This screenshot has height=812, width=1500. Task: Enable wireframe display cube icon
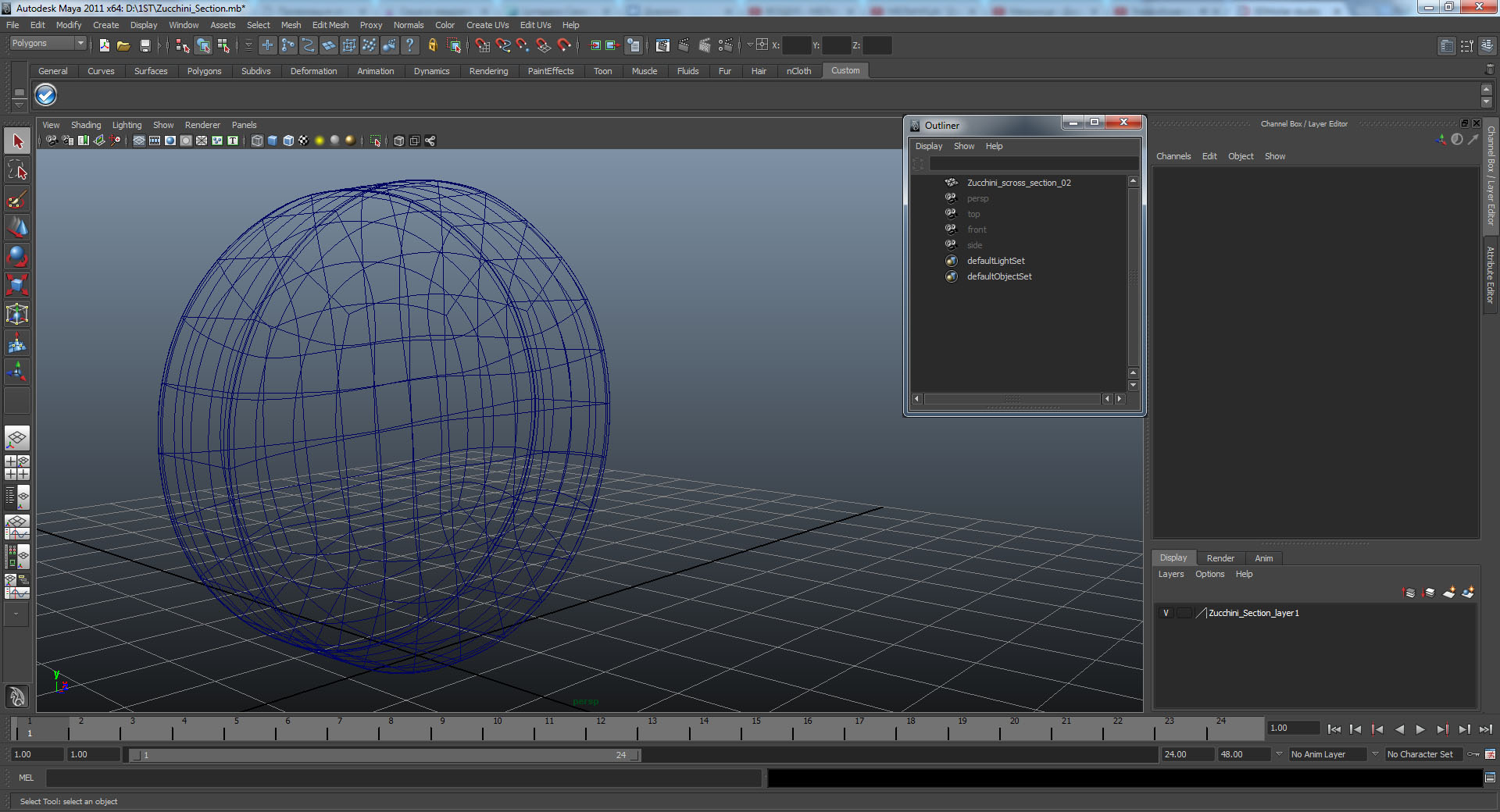(257, 141)
